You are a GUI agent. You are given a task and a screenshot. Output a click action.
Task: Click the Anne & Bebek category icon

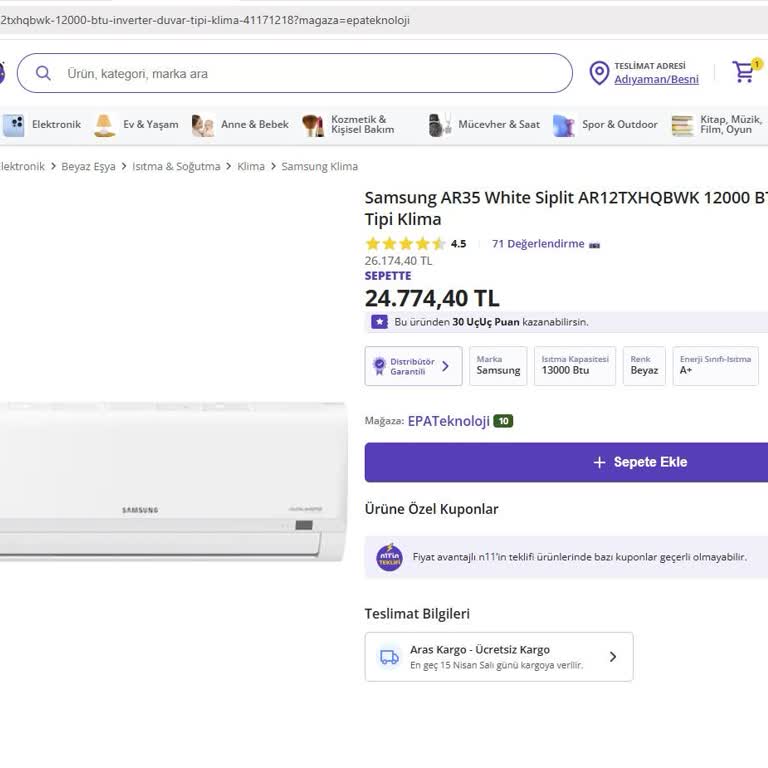coord(203,125)
